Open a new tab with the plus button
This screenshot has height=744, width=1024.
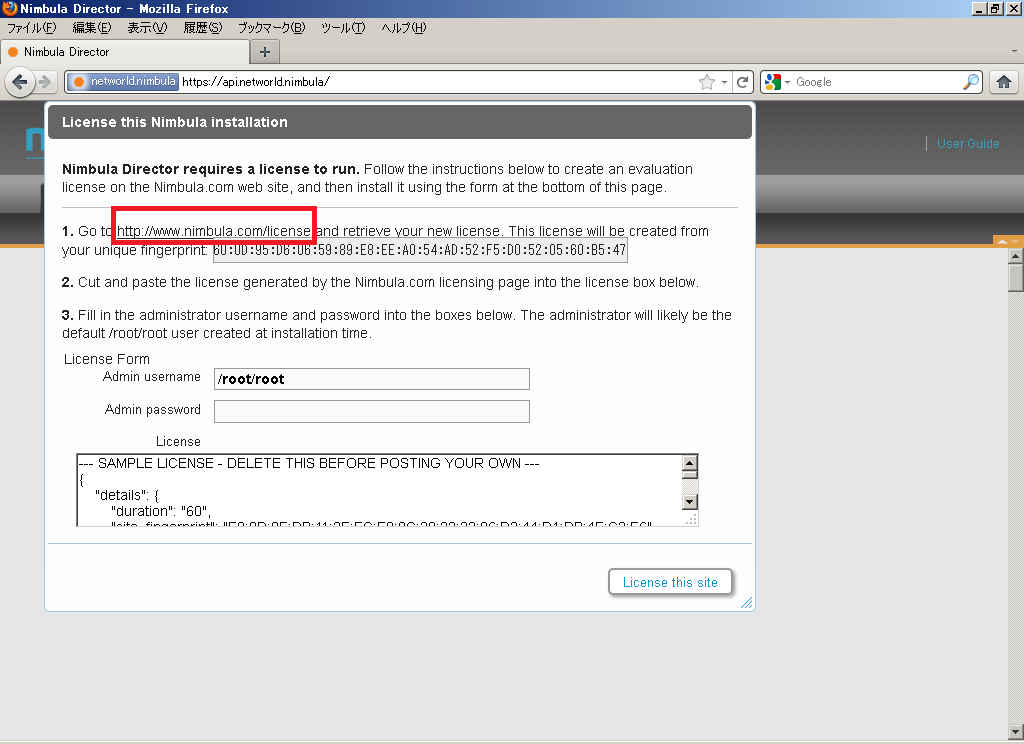[x=264, y=52]
